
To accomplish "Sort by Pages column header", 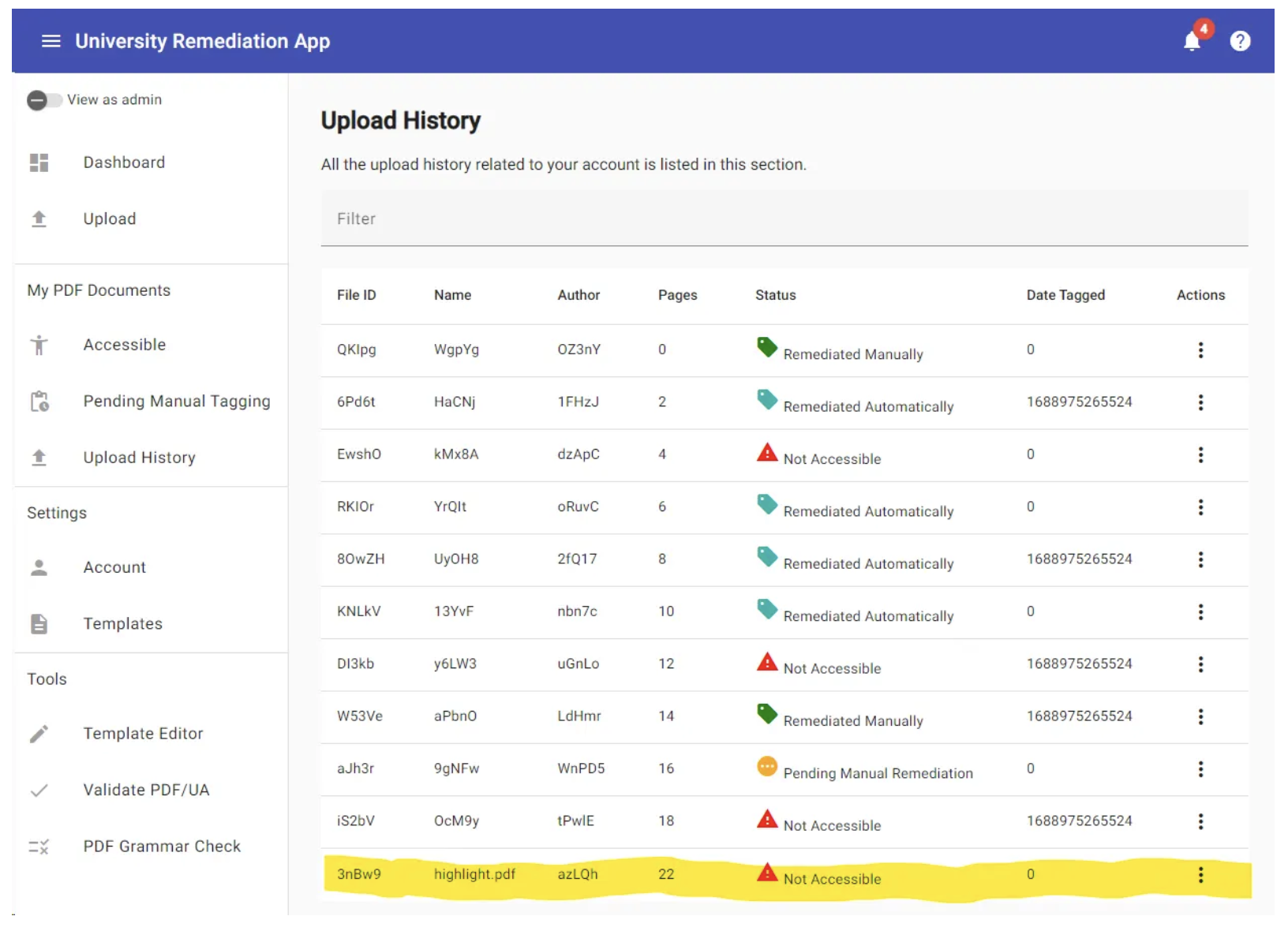I will (x=678, y=295).
